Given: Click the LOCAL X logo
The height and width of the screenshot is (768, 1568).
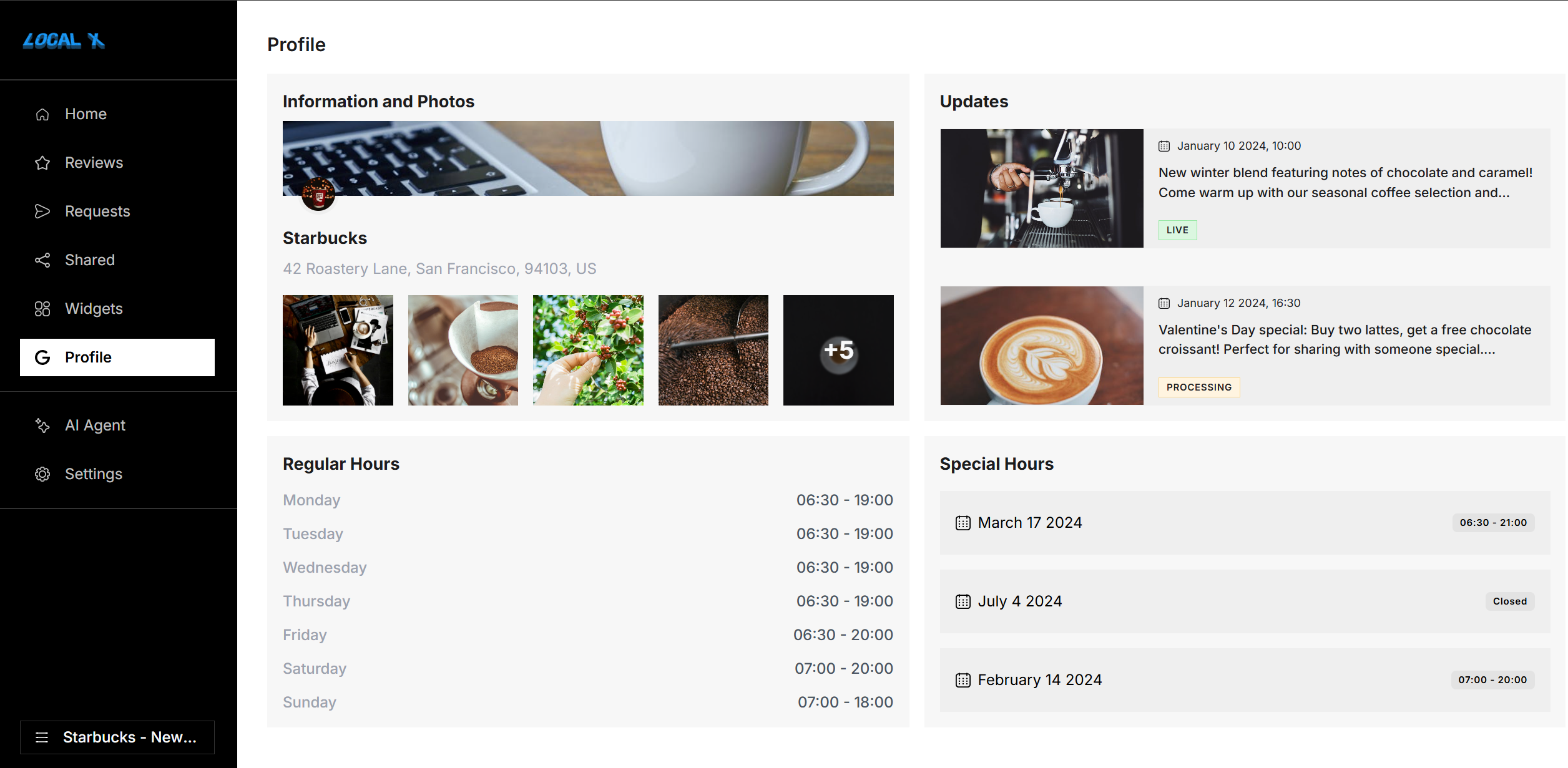Looking at the screenshot, I should click(64, 41).
